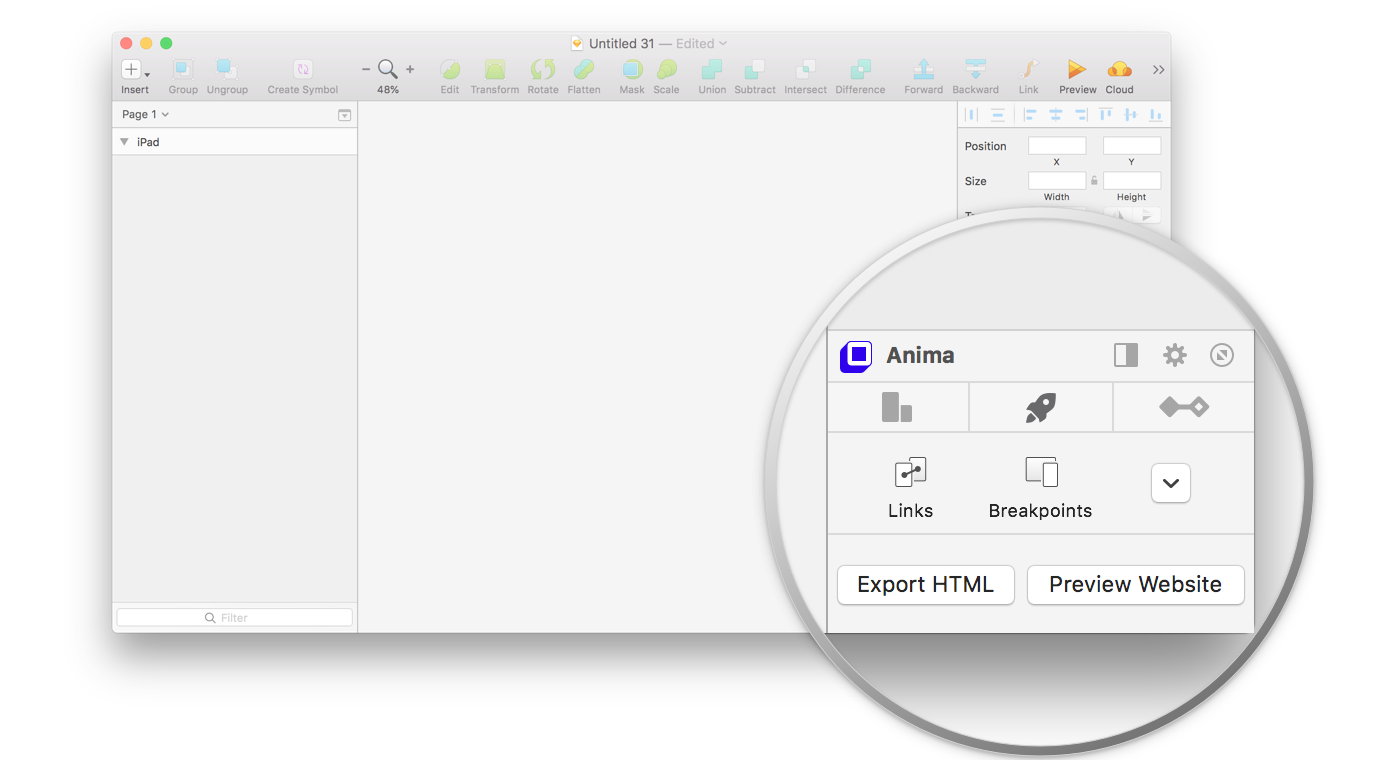Click the Untitled 31 document title
Screen dimensions: 1400x760
coord(621,44)
